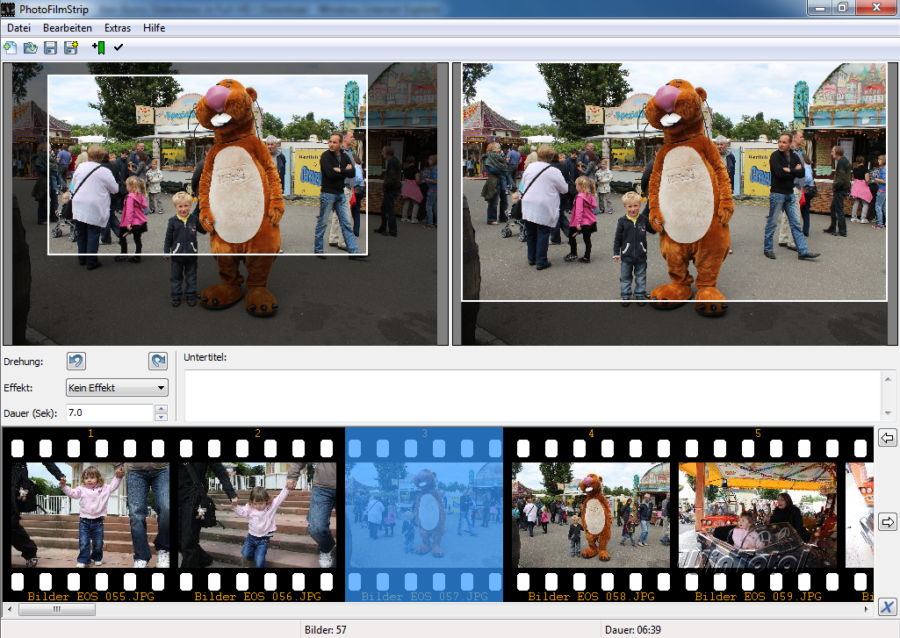
Task: Move the selected picture right in the filmstrip
Action: pos(886,522)
